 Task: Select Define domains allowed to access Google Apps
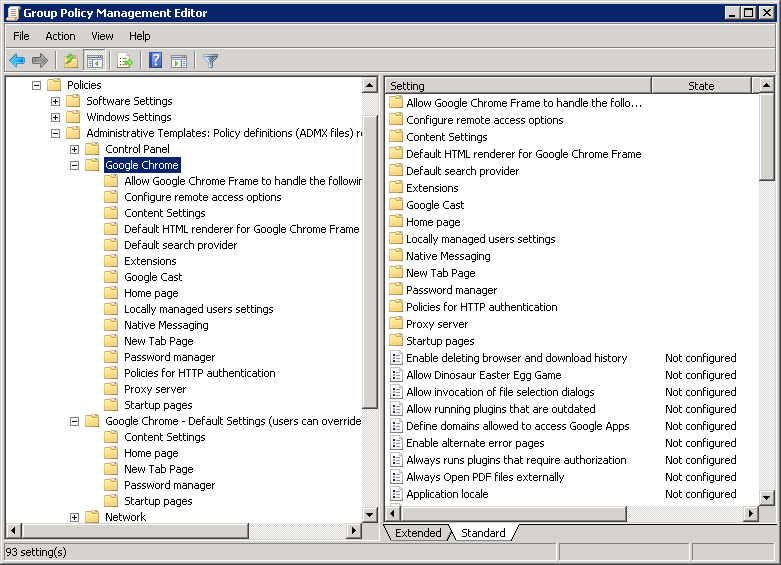click(518, 425)
